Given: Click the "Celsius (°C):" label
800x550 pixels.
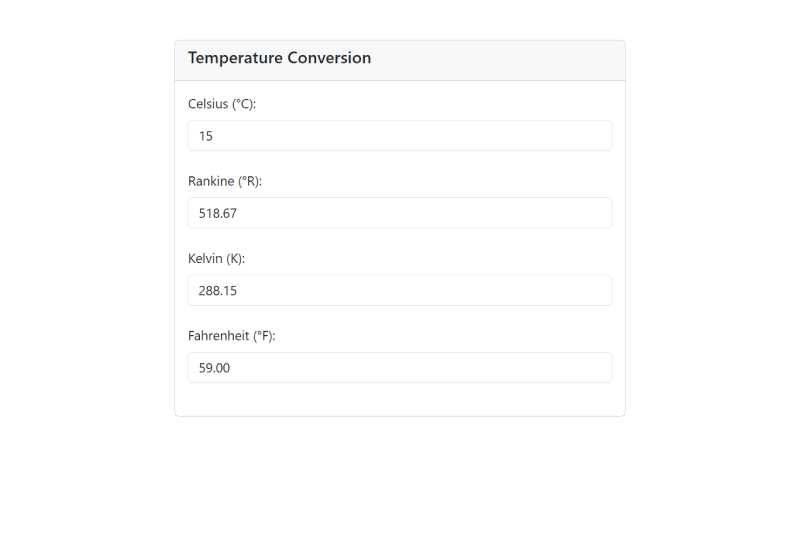Looking at the screenshot, I should [x=222, y=104].
